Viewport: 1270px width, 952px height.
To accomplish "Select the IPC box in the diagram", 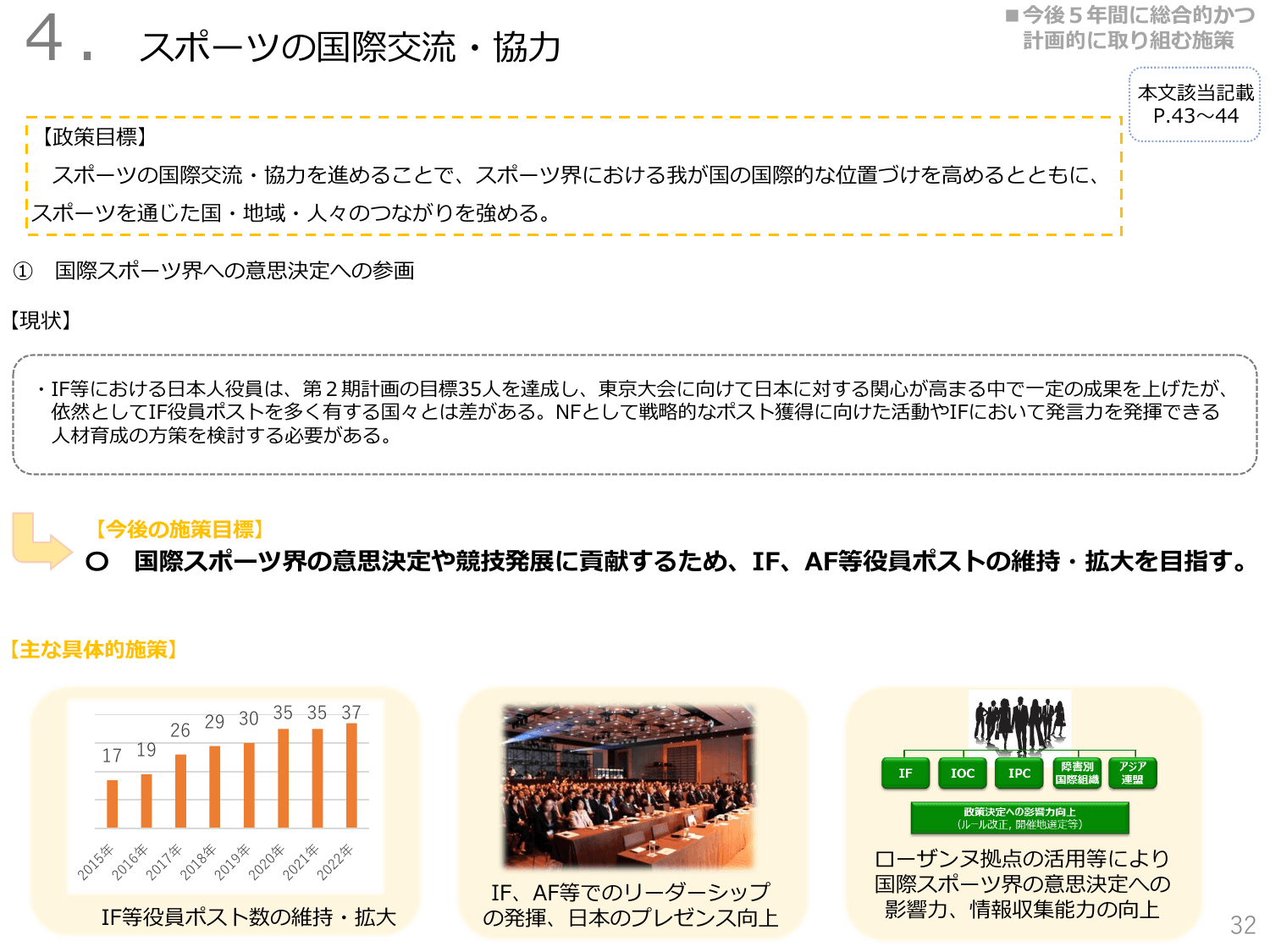I will [x=1019, y=773].
